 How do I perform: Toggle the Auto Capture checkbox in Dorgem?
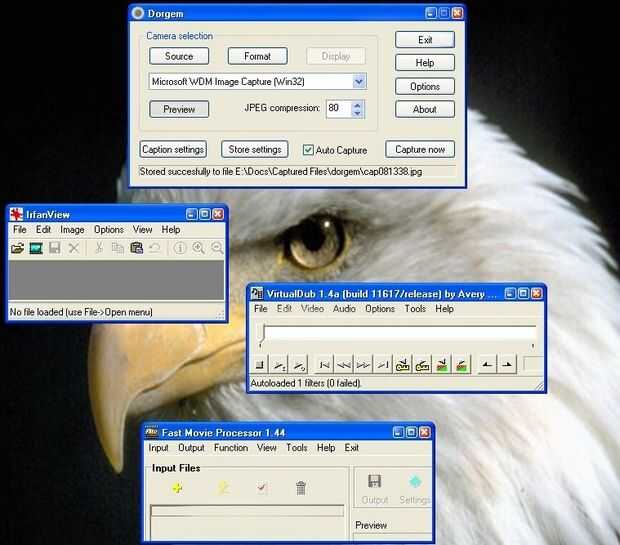click(308, 150)
